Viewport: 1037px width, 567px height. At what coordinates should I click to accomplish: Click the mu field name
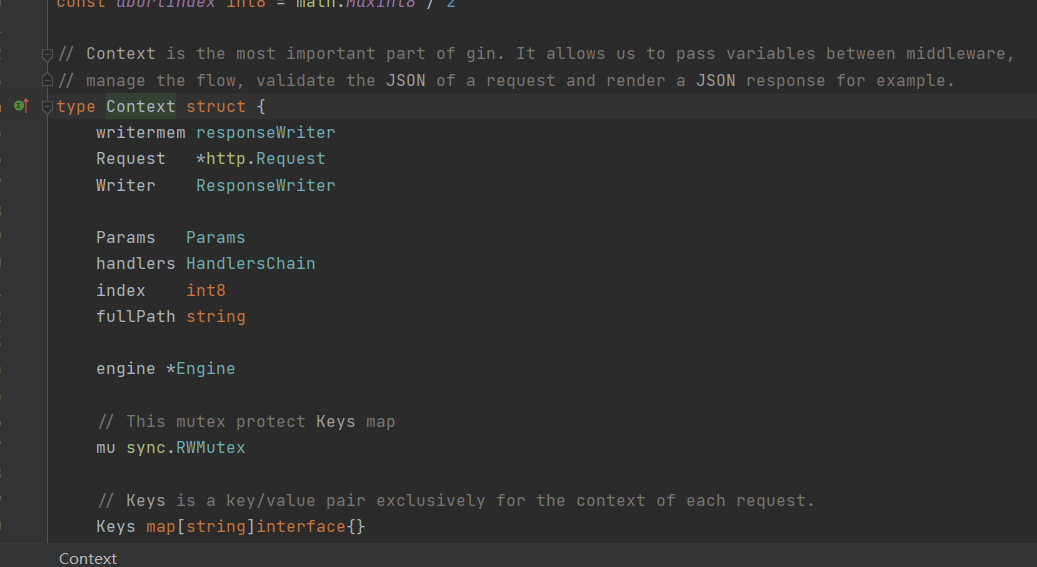click(x=106, y=448)
